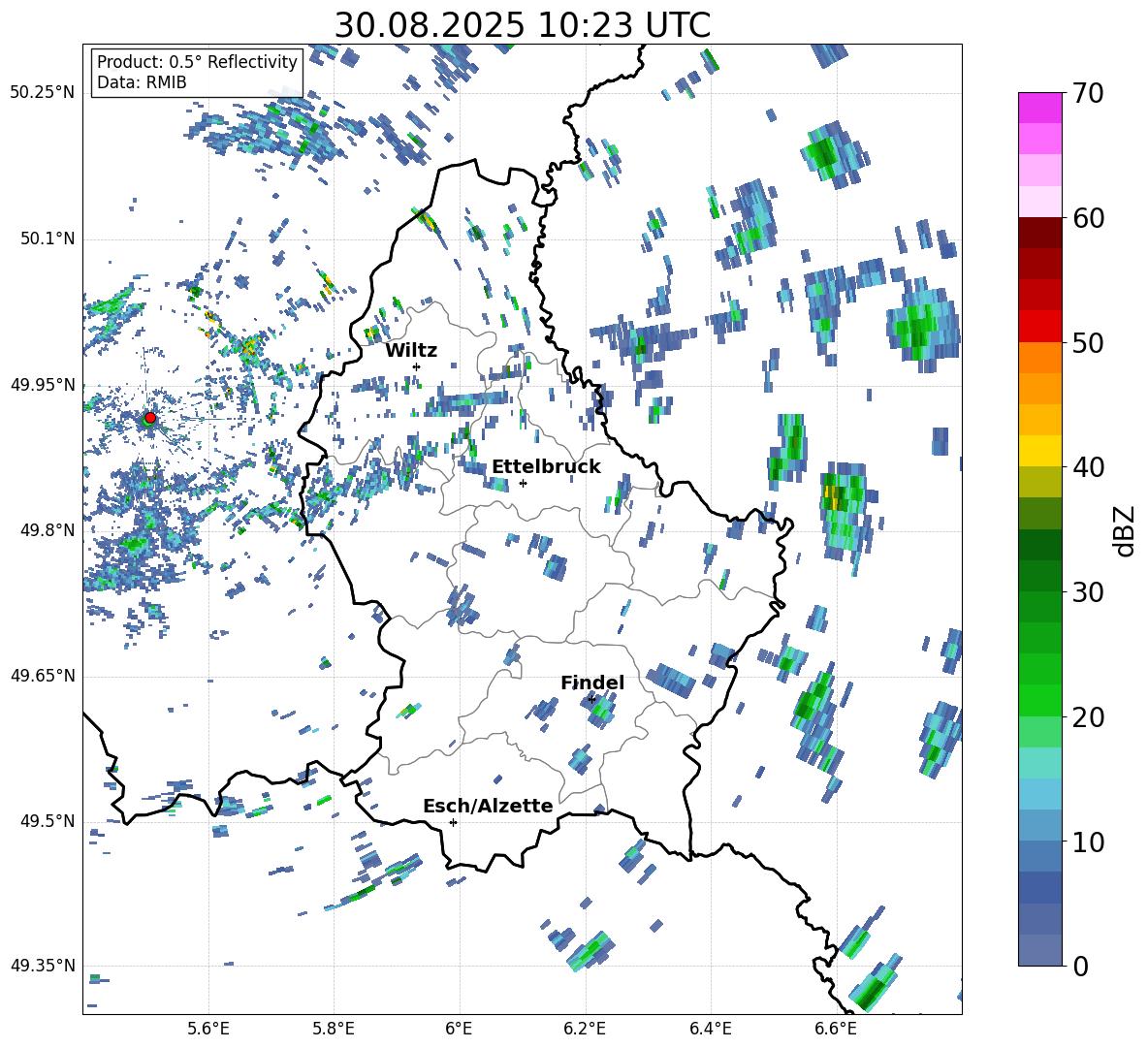Click the Esch/Alzette city label
The width and height of the screenshot is (1148, 1048).
[488, 807]
